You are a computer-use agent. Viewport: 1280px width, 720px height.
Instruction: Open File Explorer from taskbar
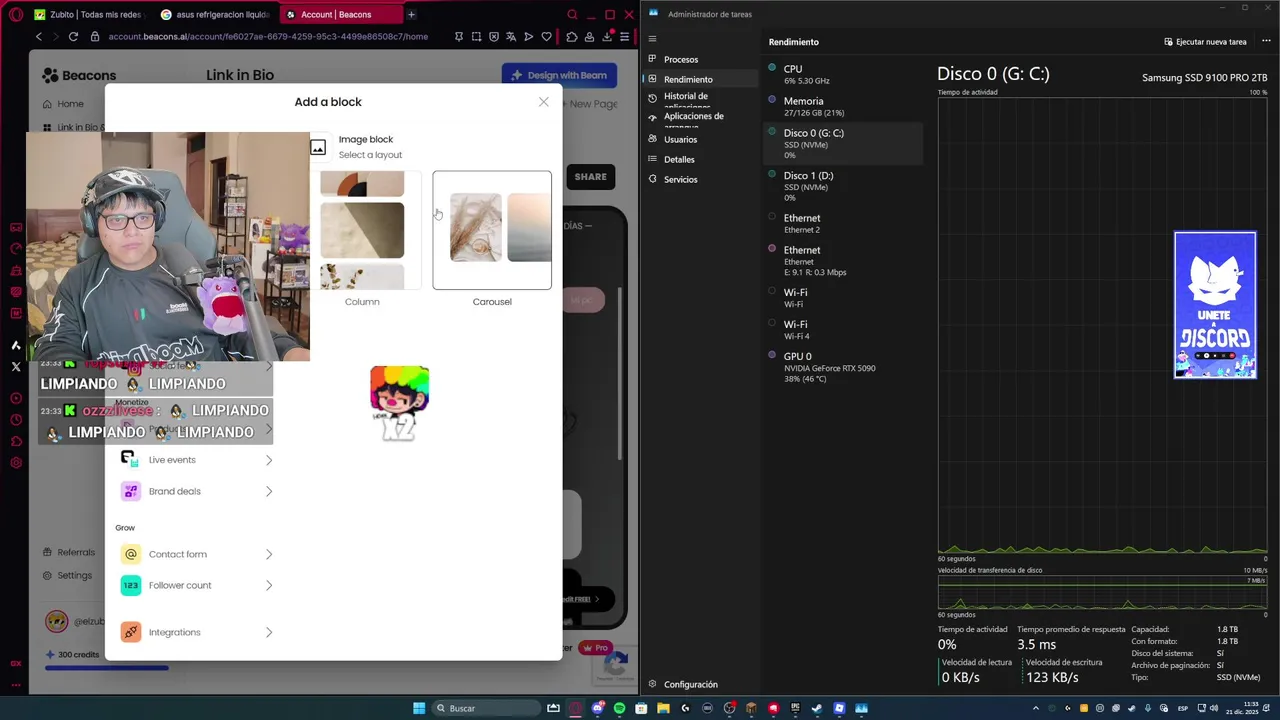tap(663, 709)
